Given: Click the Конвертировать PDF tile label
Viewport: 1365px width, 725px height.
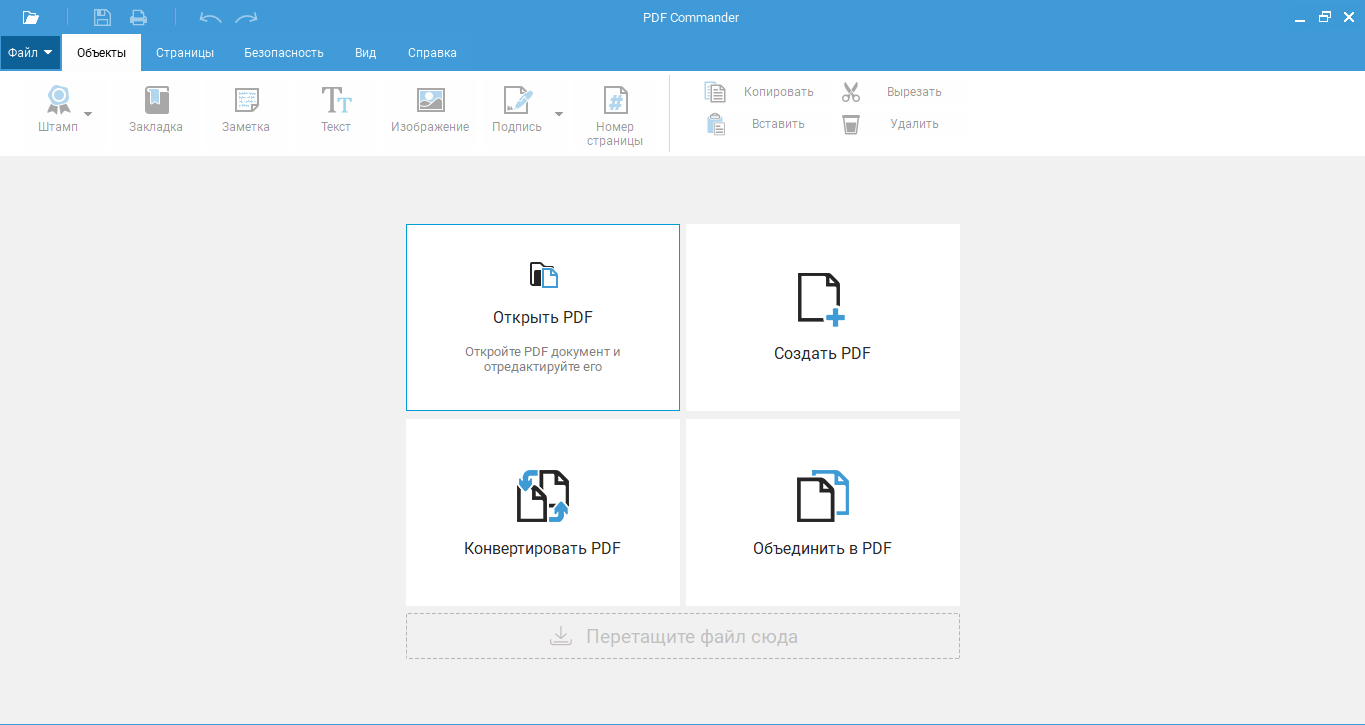Looking at the screenshot, I should [542, 549].
